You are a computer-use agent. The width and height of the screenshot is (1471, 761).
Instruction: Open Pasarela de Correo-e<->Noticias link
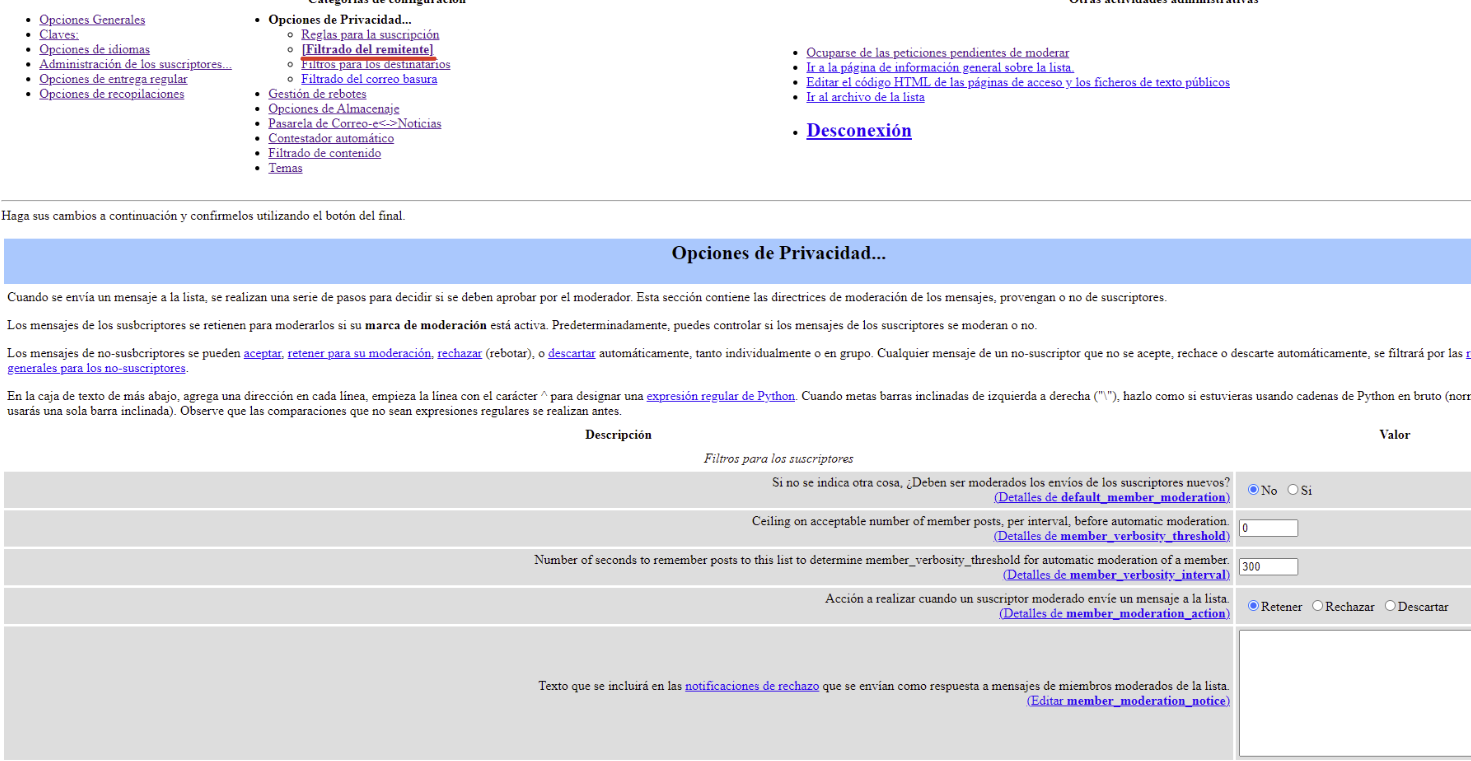click(x=354, y=124)
